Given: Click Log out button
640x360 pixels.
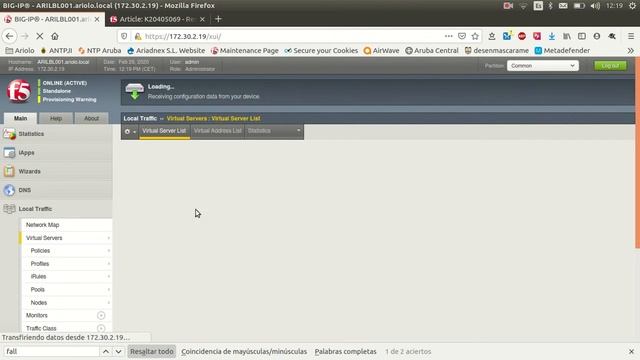Looking at the screenshot, I should (x=610, y=66).
